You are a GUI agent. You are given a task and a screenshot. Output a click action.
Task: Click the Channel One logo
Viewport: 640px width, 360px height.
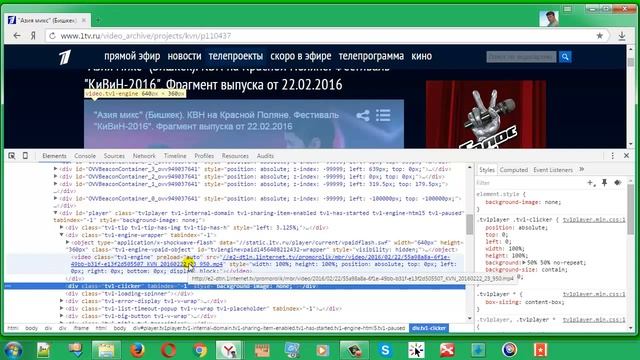pos(64,57)
